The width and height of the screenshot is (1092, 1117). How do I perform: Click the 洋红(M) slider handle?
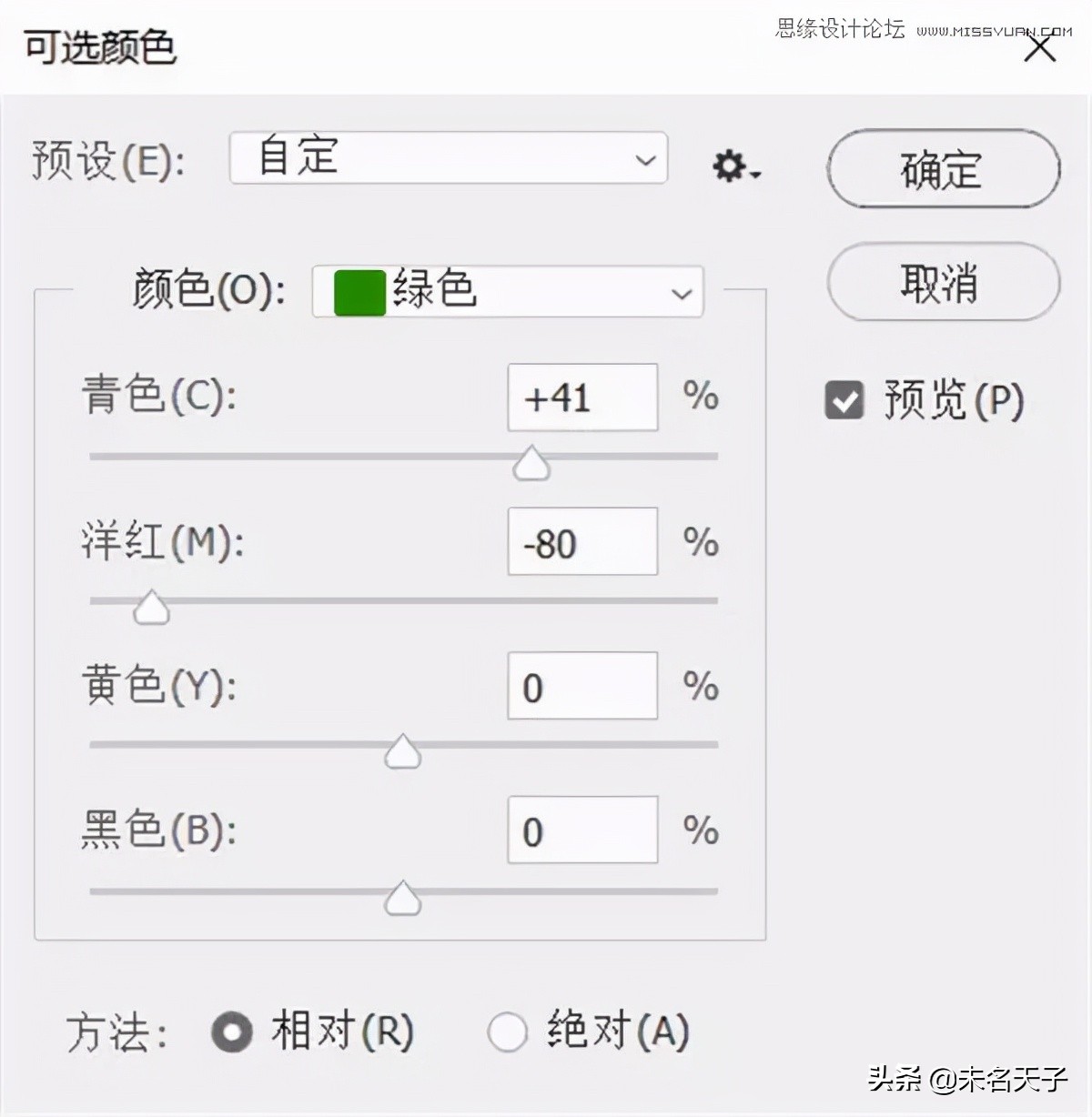point(150,607)
